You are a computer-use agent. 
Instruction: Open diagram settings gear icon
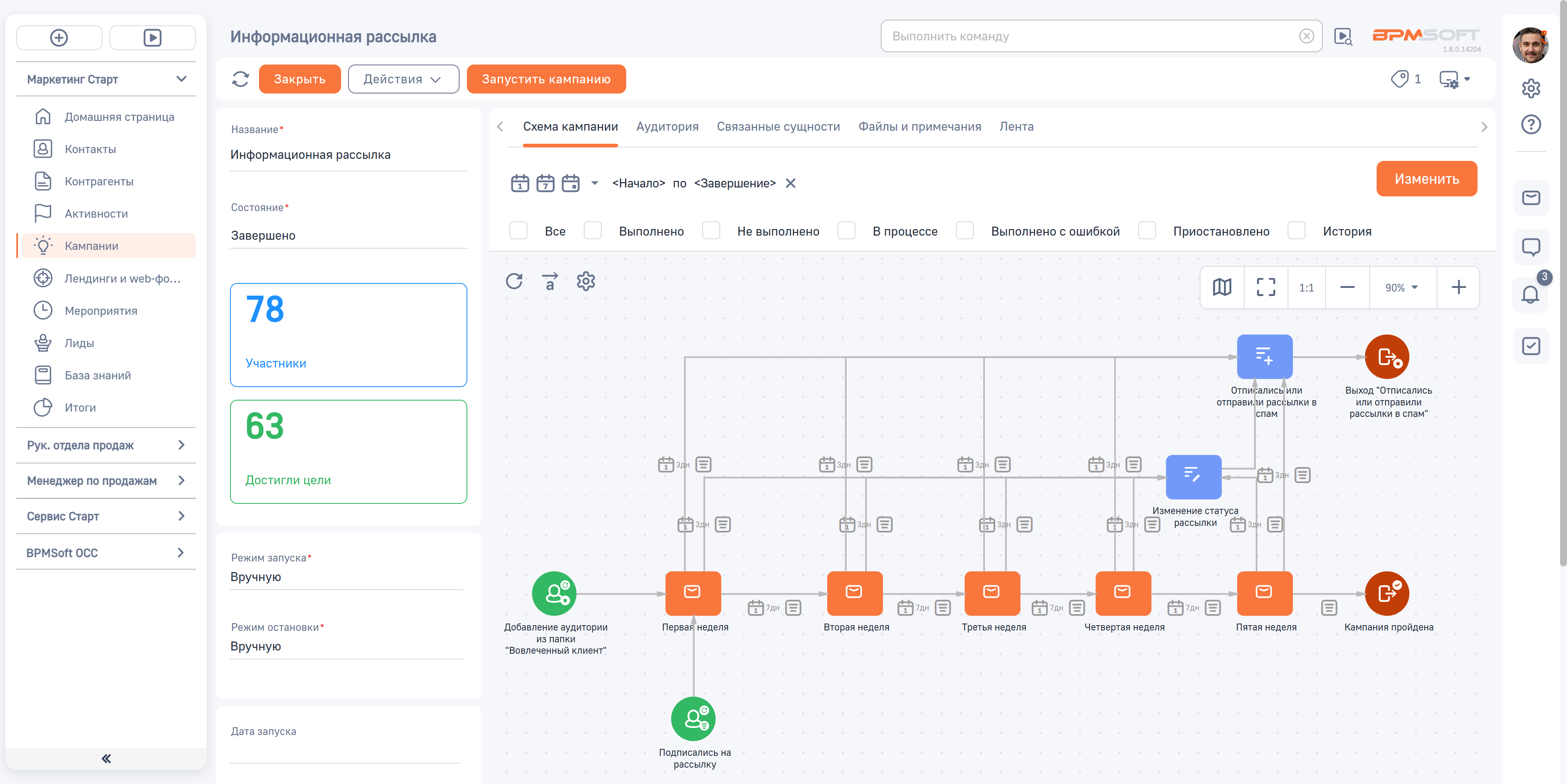point(586,281)
